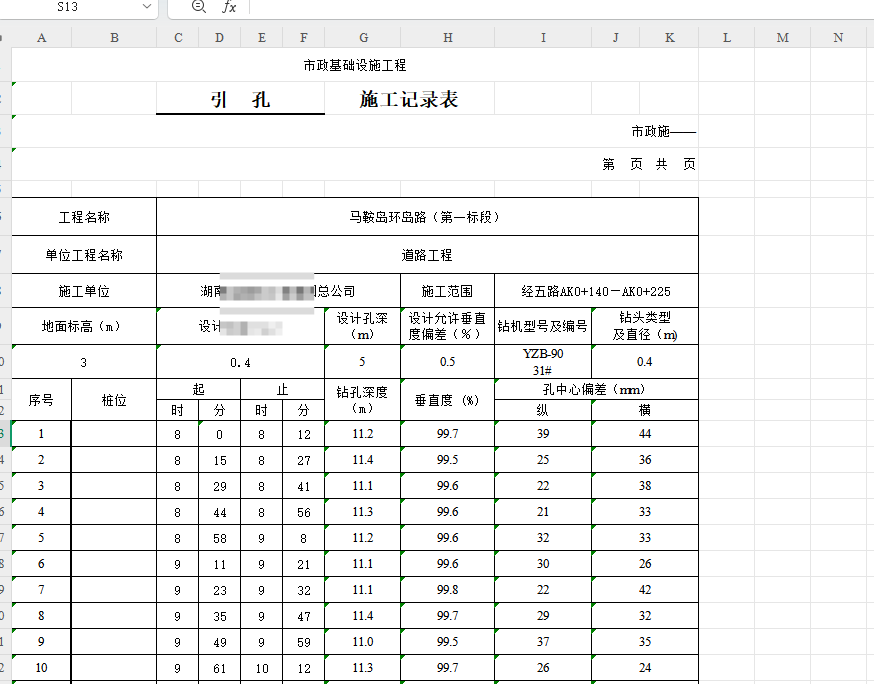The width and height of the screenshot is (874, 684).
Task: Click the 钻机型号及编号 header cell
Action: click(x=543, y=327)
